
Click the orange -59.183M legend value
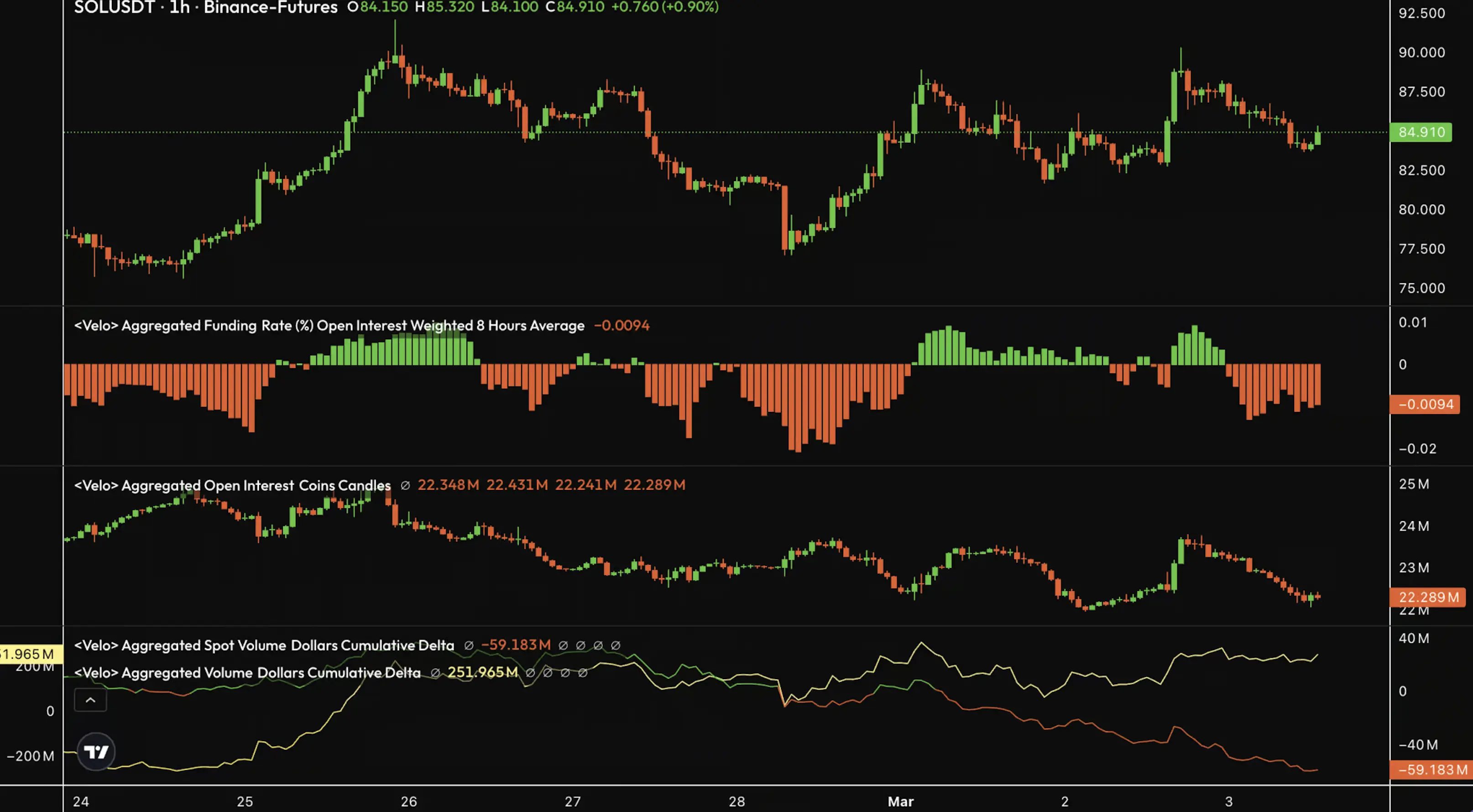click(x=516, y=645)
